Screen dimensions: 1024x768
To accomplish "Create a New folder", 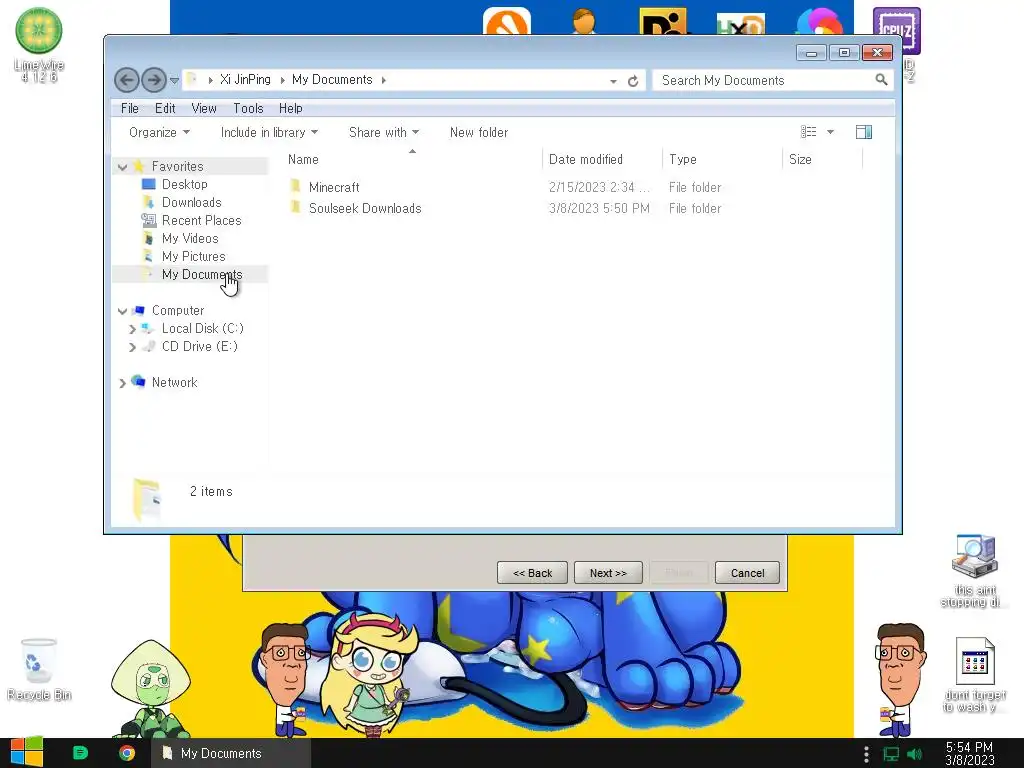I will click(479, 133).
